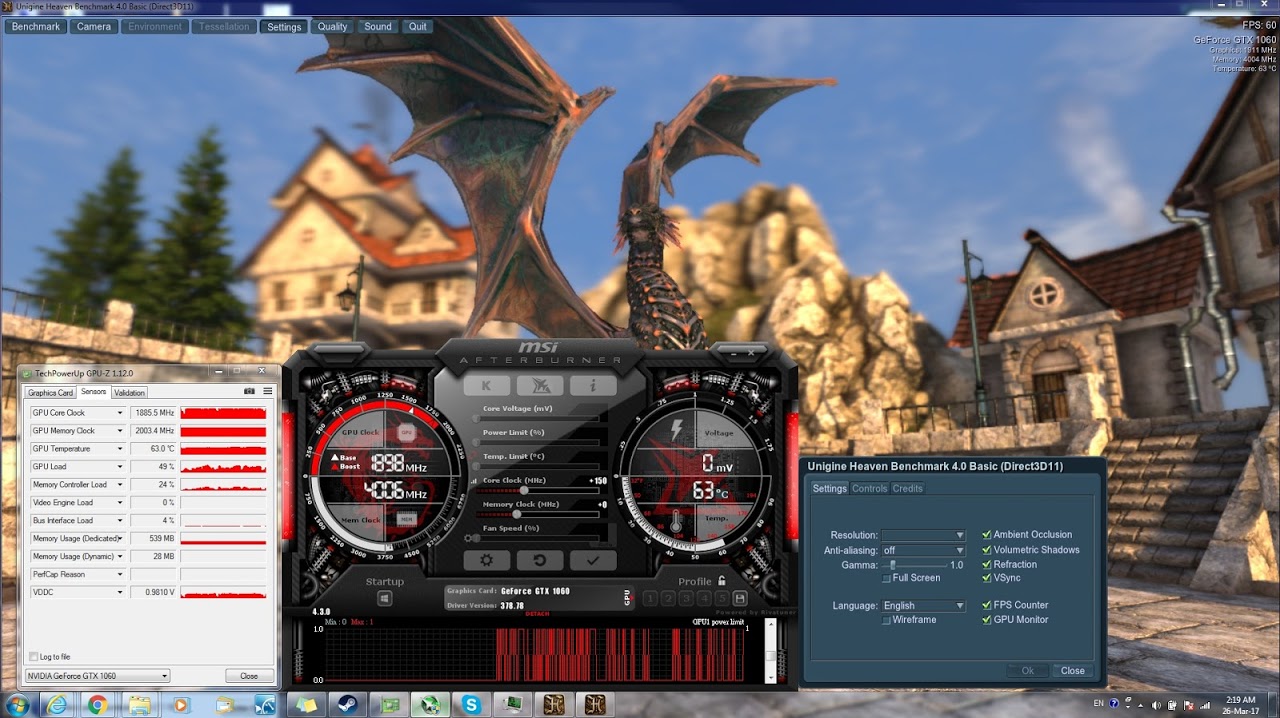Open Windows Explorer folder taskbar icon
1280x718 pixels.
pos(139,705)
